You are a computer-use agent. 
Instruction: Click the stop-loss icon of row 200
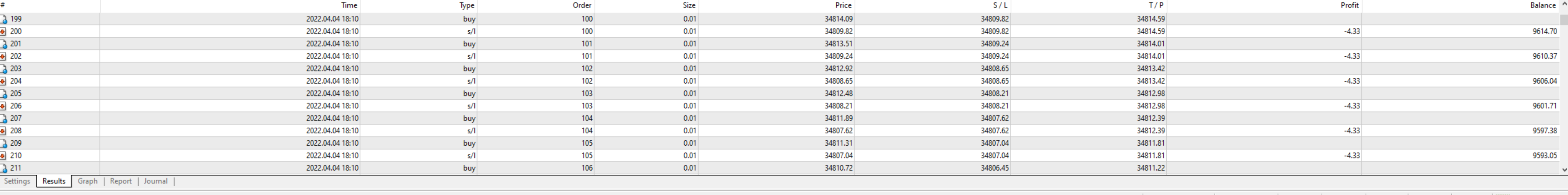[x=3, y=32]
